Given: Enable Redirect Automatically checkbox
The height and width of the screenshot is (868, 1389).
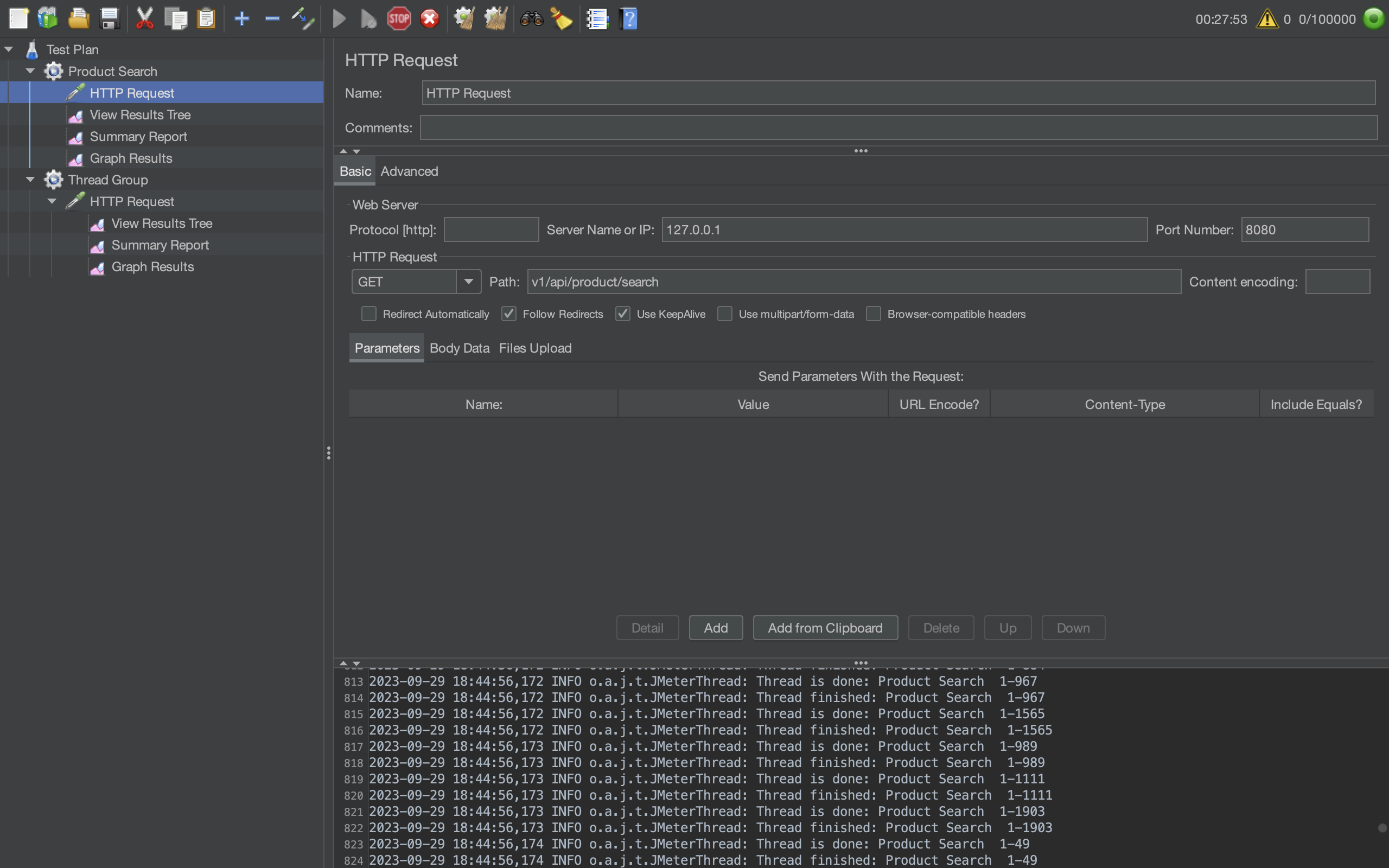Looking at the screenshot, I should point(368,314).
